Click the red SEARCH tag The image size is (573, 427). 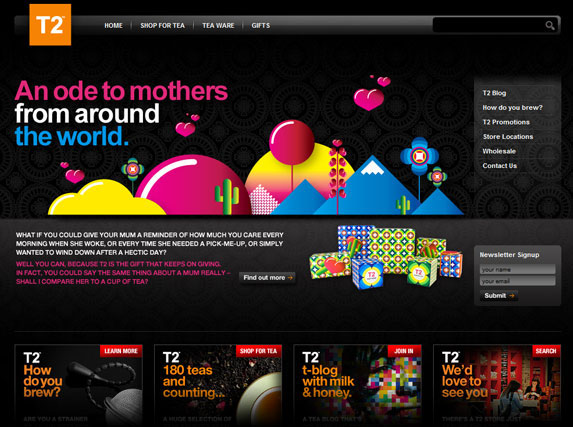(546, 351)
